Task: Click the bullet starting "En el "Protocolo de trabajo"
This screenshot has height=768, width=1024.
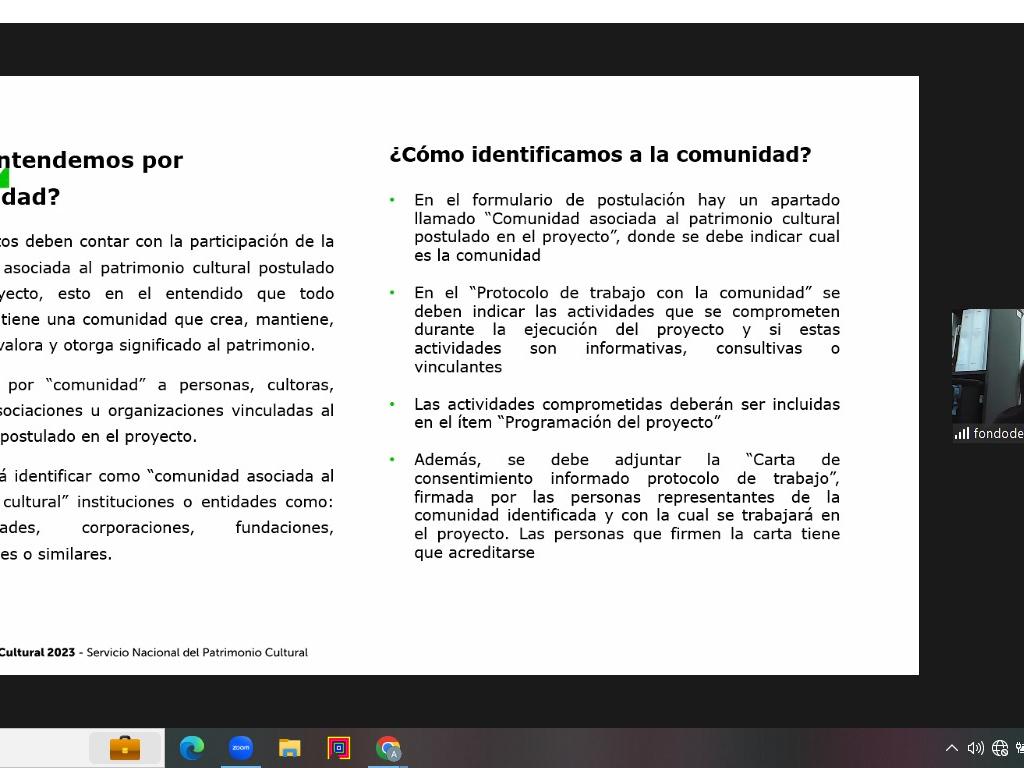Action: tap(626, 330)
